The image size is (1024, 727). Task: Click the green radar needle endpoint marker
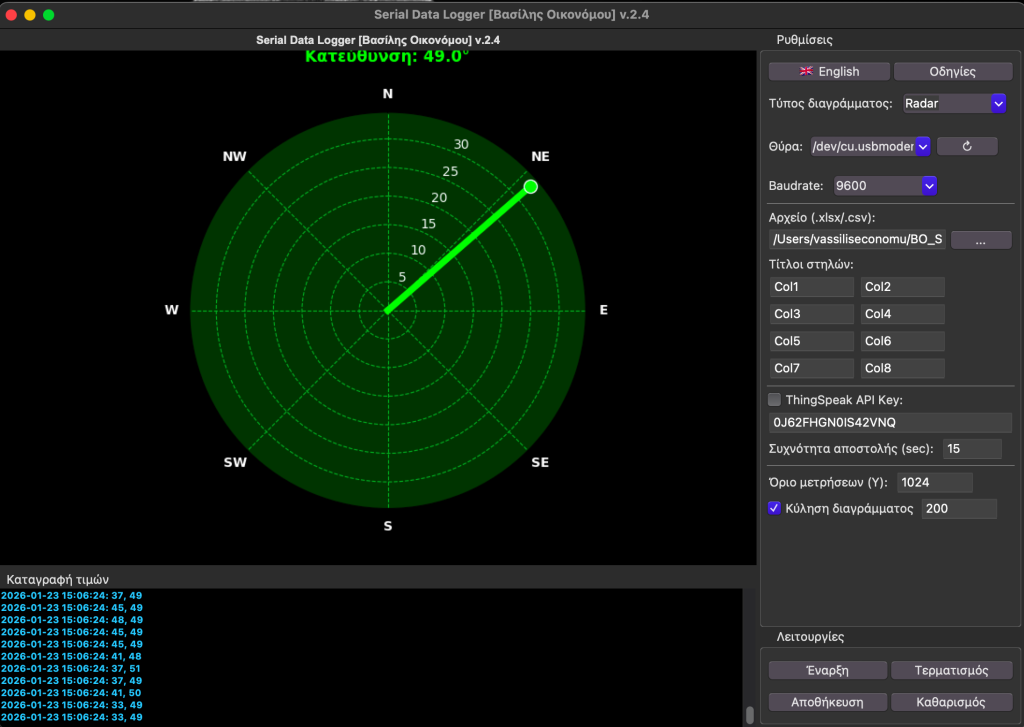[531, 187]
